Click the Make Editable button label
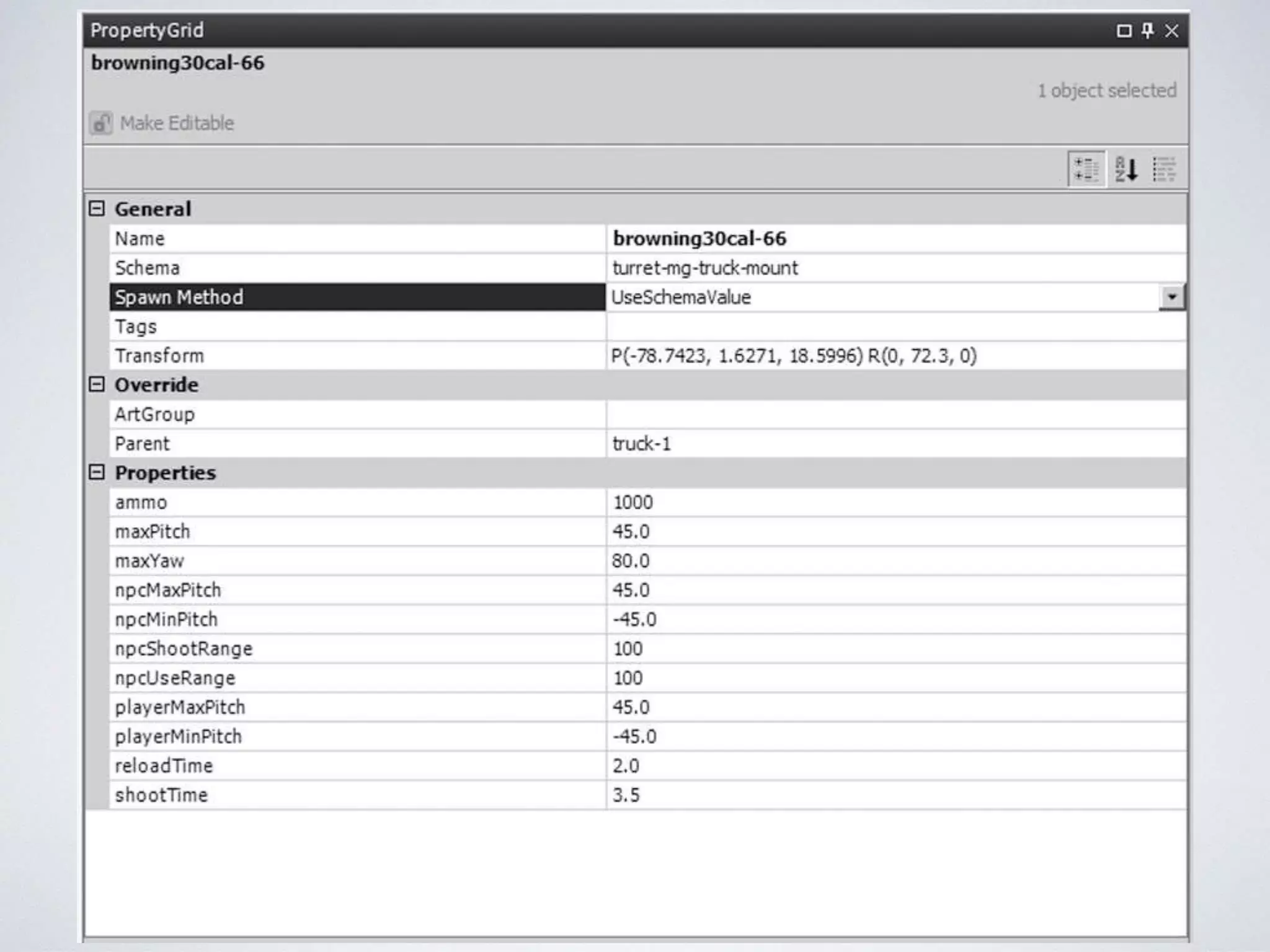Viewport: 1270px width, 952px height. (177, 123)
